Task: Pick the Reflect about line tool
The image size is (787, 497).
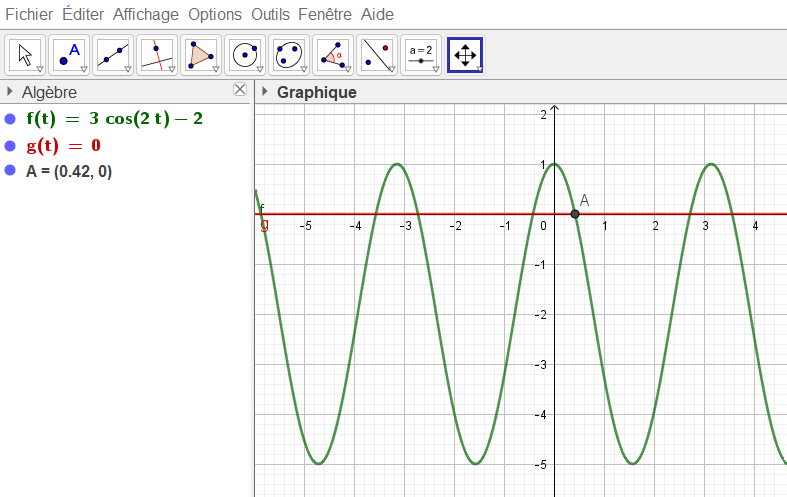Action: (x=377, y=55)
